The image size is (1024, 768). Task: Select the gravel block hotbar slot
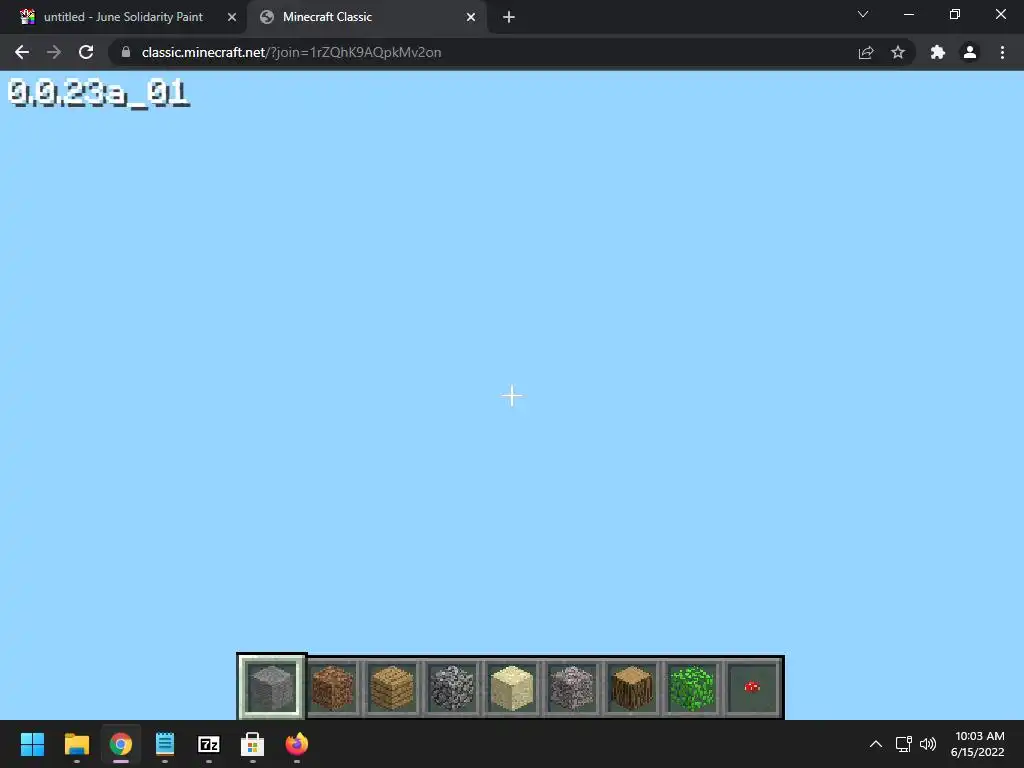pyautogui.click(x=572, y=688)
